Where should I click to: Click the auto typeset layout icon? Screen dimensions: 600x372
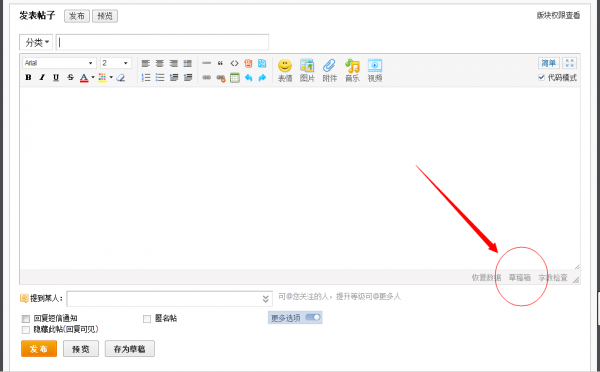(x=188, y=64)
